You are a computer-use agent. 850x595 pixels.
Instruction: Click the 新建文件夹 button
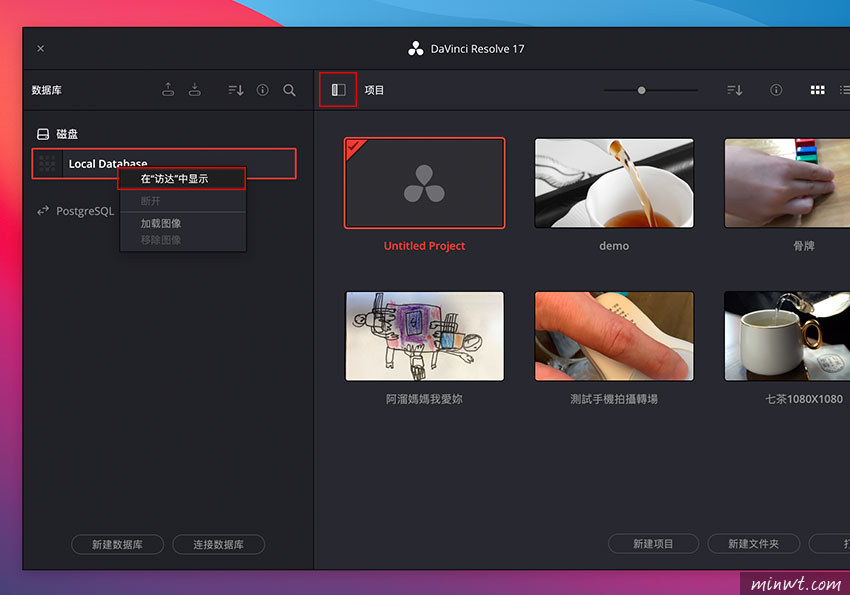coord(754,544)
